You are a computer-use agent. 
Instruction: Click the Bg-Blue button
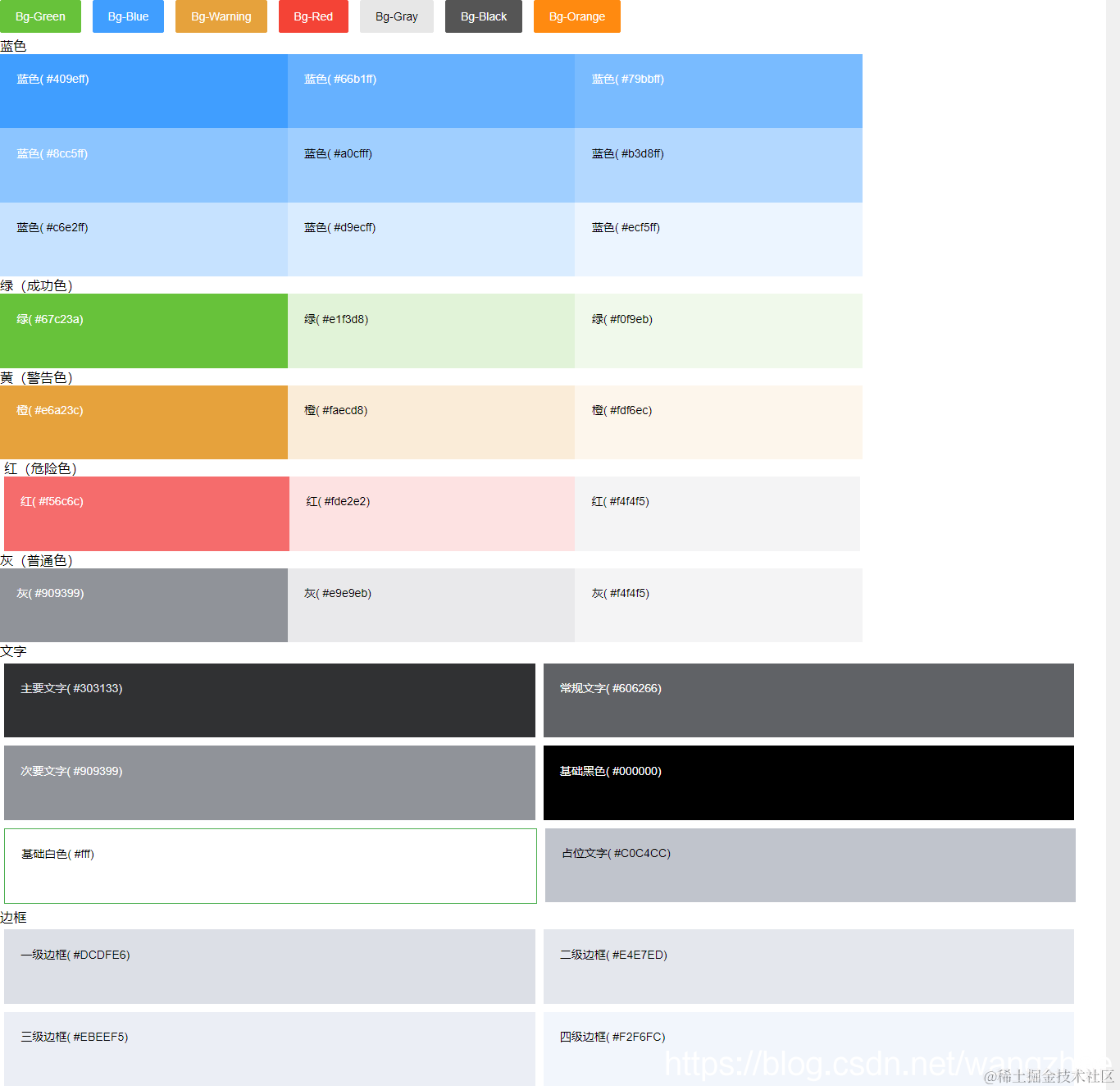128,16
